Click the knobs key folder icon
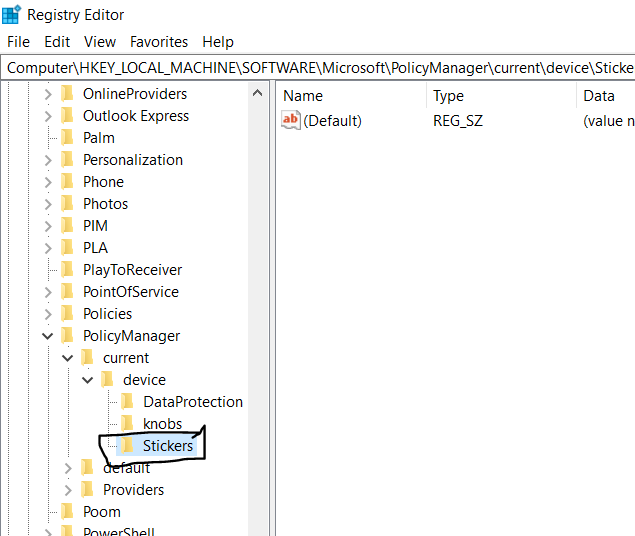Image resolution: width=635 pixels, height=536 pixels. 127,424
